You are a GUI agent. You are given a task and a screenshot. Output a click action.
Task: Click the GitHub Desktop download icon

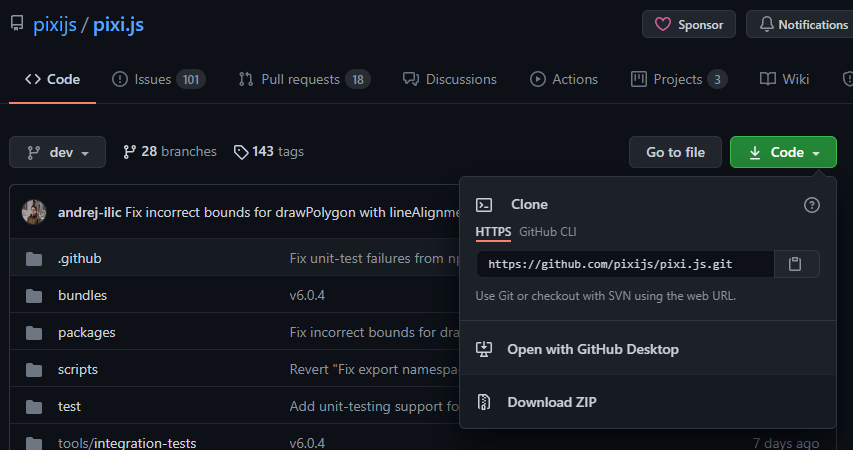pyautogui.click(x=484, y=349)
